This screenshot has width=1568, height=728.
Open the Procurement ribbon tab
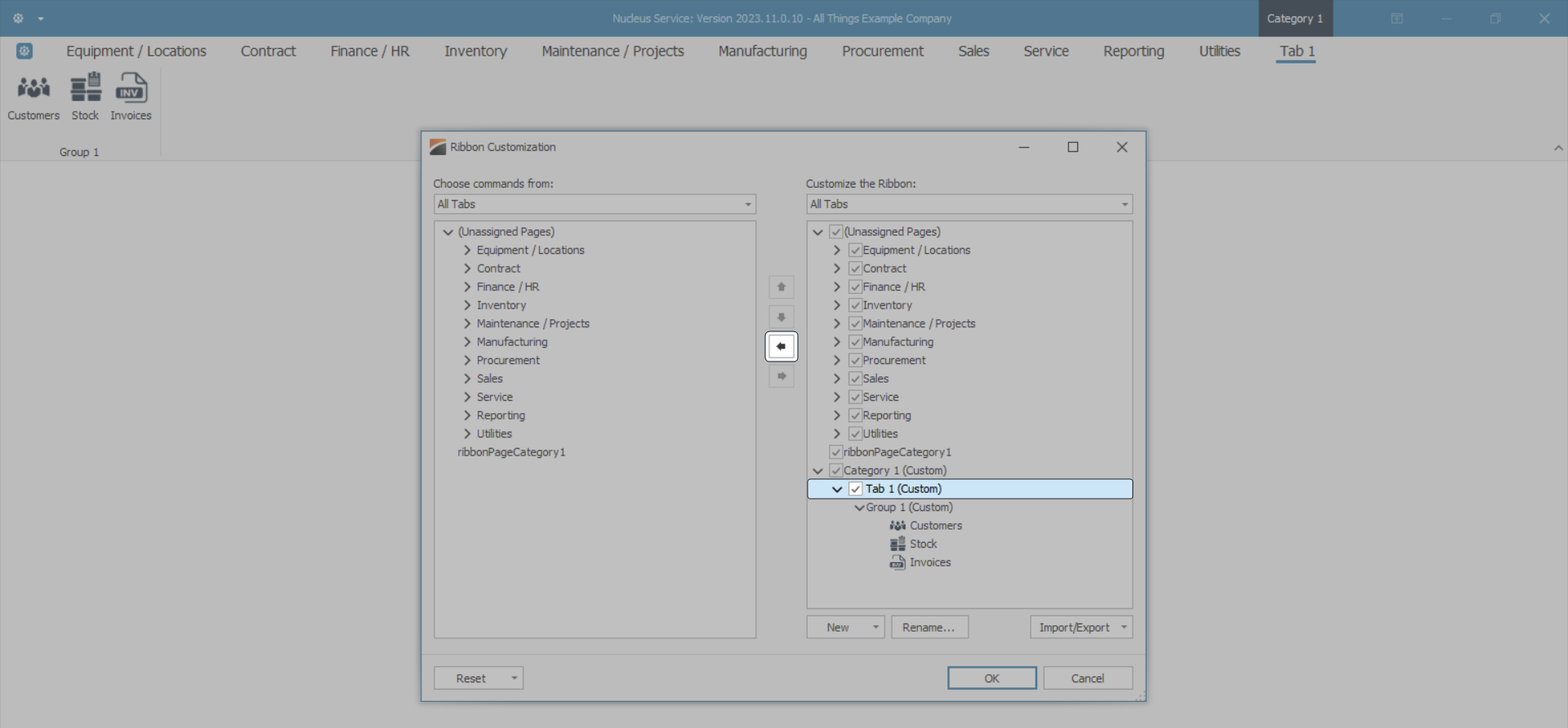tap(883, 51)
